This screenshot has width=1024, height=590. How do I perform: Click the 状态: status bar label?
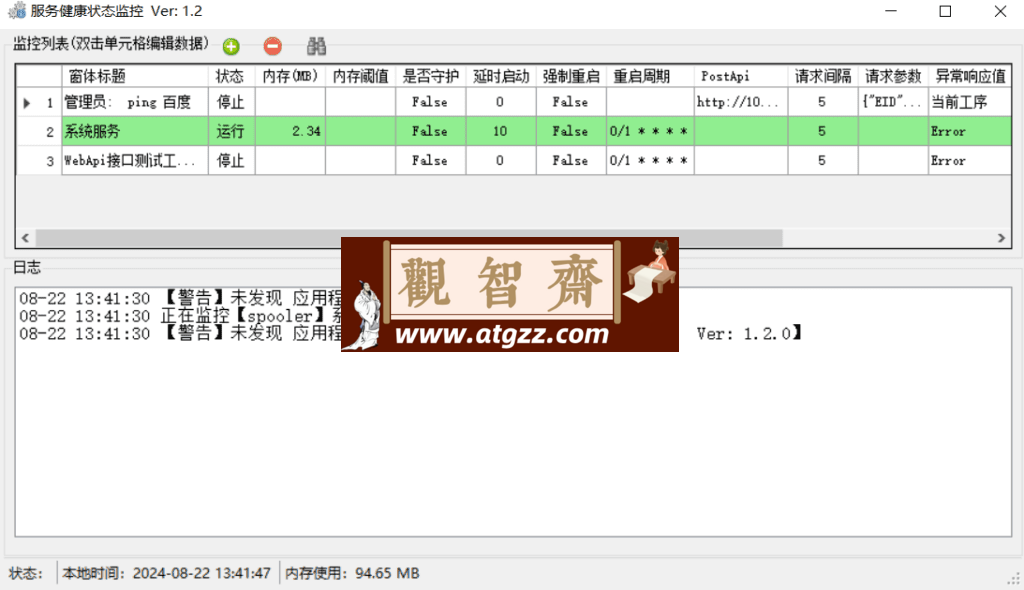coord(25,573)
